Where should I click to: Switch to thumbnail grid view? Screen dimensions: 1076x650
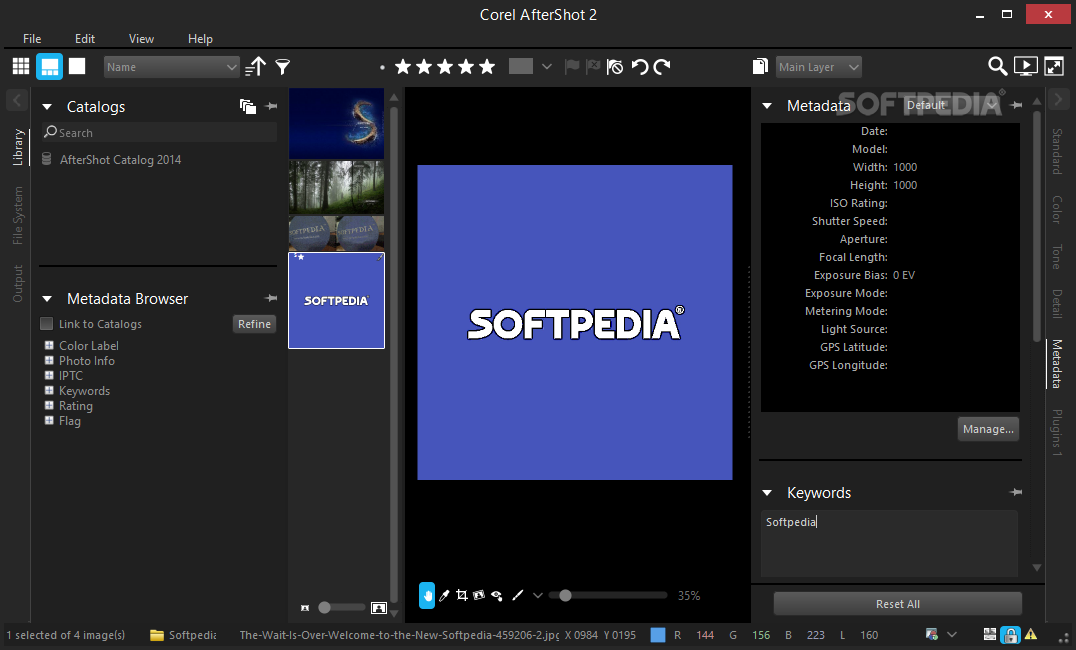coord(21,66)
